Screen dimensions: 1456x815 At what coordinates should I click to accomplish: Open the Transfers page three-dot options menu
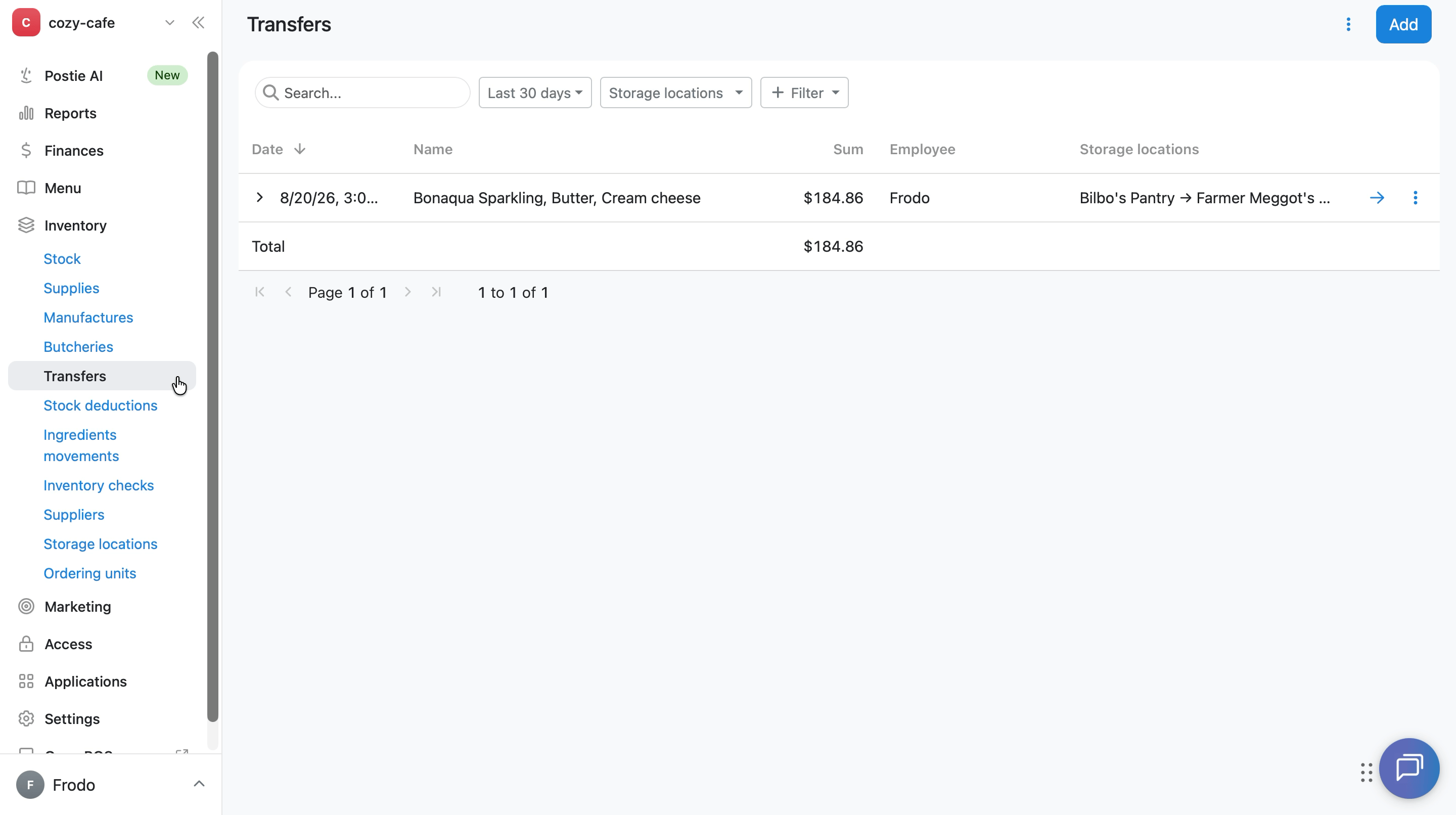point(1348,24)
